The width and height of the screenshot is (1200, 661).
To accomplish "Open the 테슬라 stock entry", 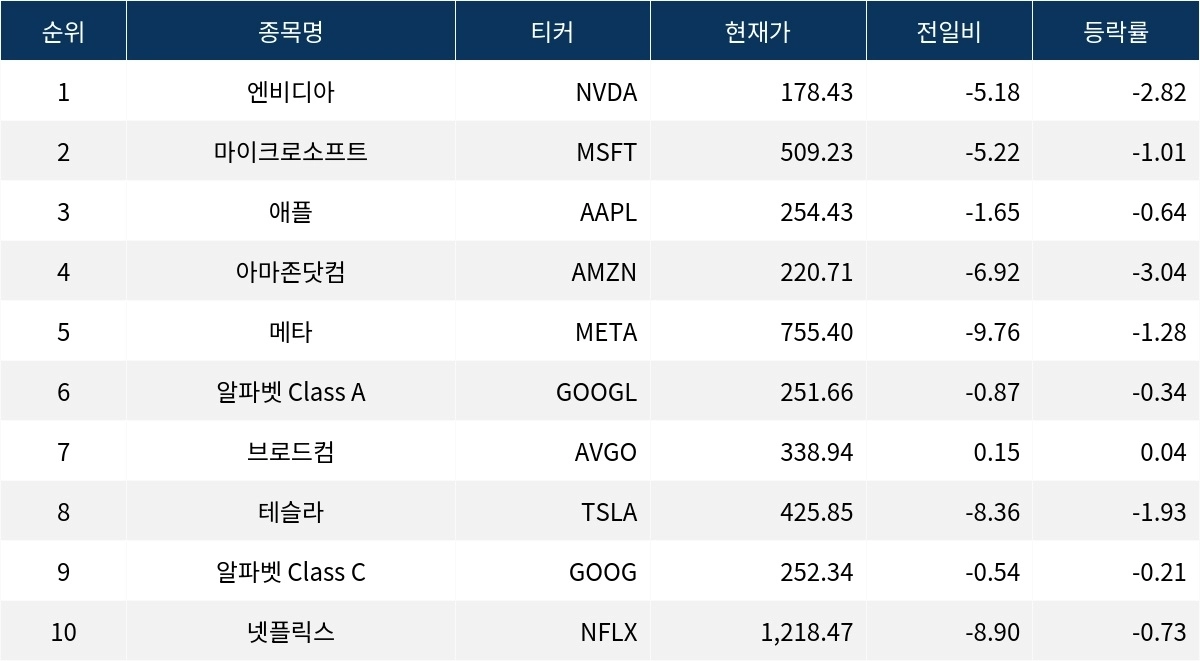I will [x=290, y=512].
